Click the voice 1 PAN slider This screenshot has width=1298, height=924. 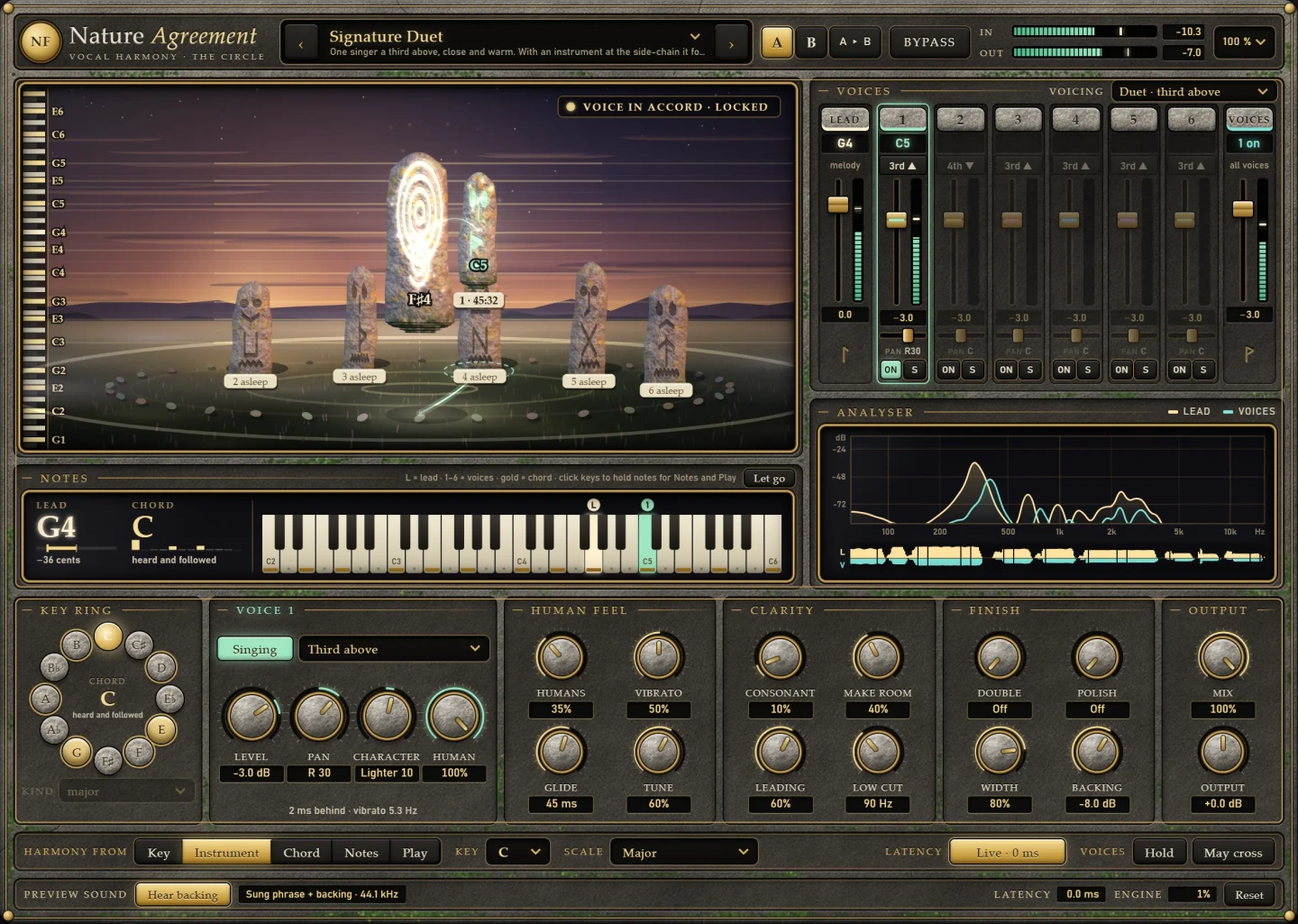902,335
